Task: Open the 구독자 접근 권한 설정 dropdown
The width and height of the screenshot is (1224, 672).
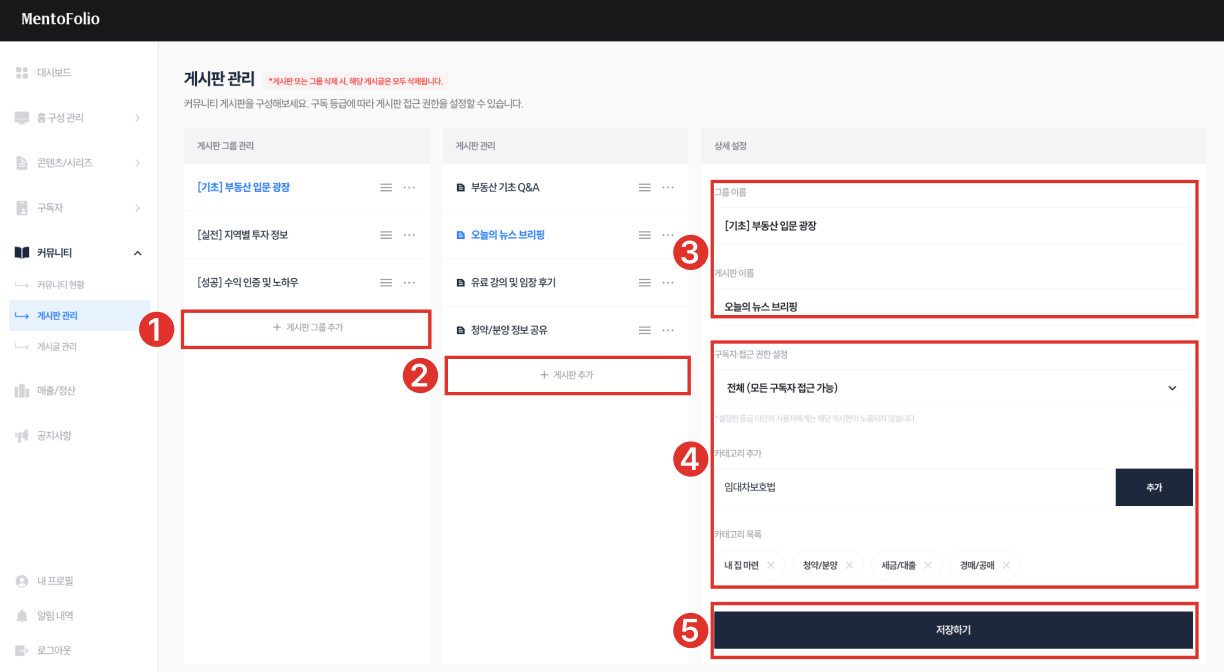Action: click(x=953, y=388)
